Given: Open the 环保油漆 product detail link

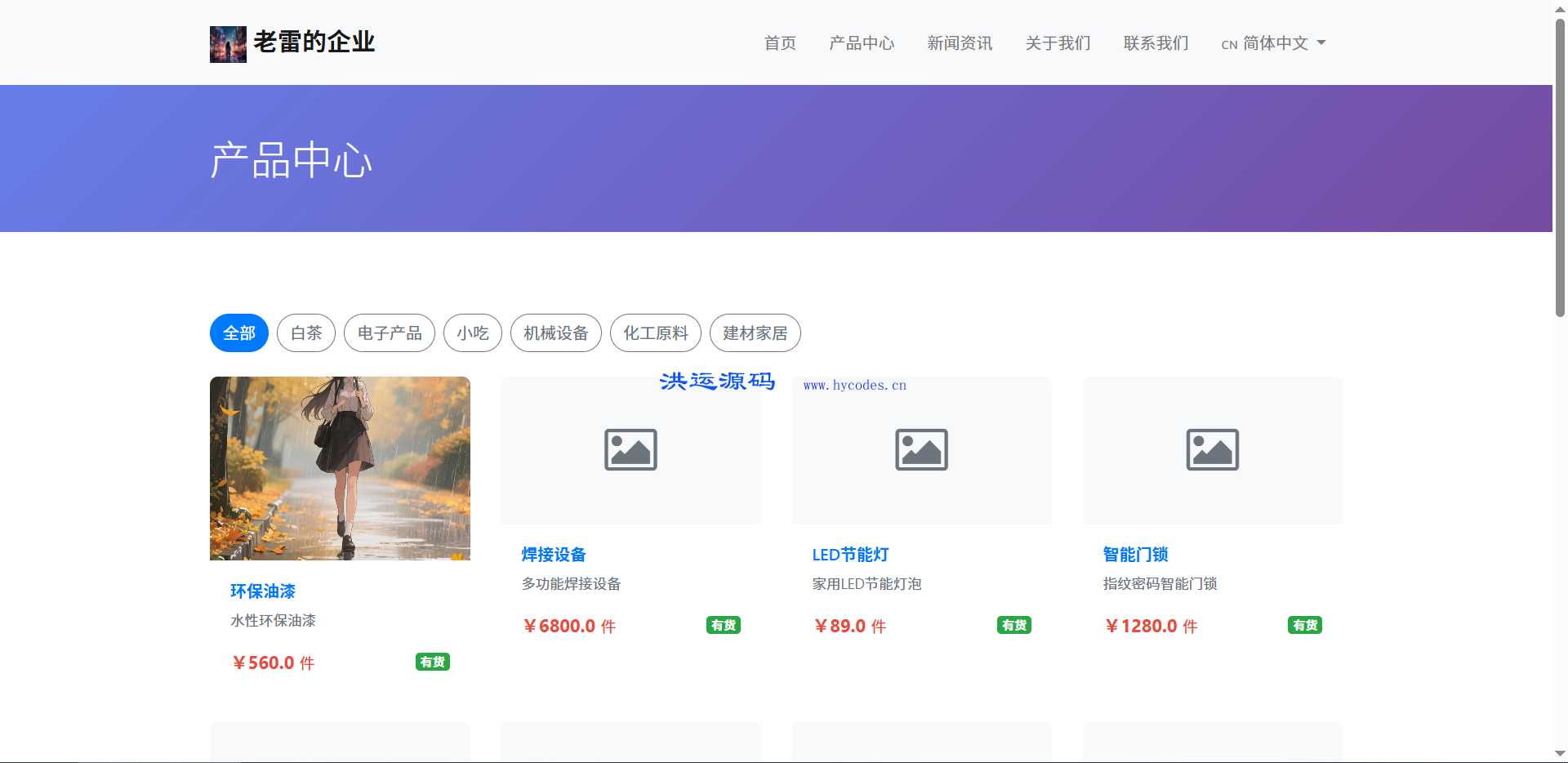Looking at the screenshot, I should (x=262, y=591).
